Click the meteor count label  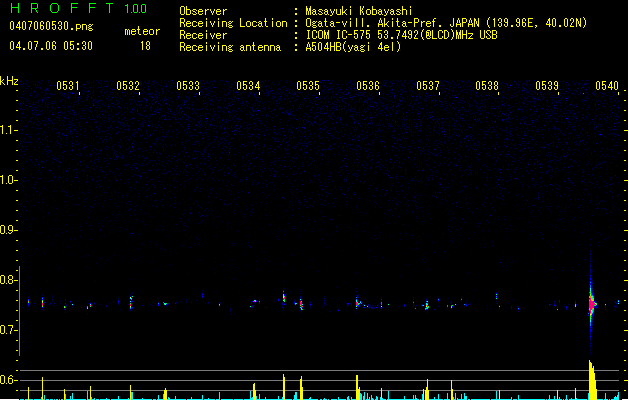coord(142,31)
